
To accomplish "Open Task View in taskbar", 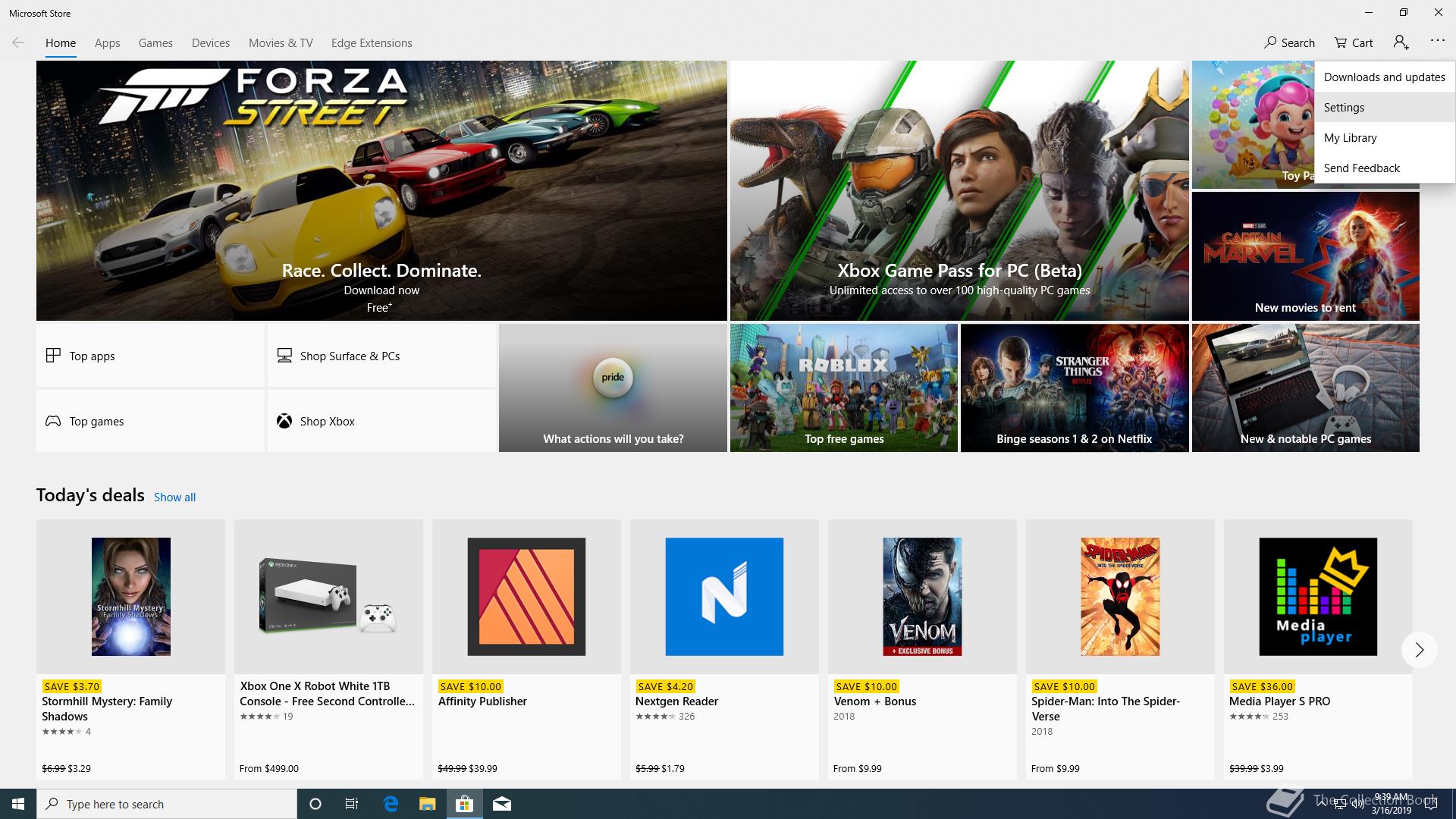I will tap(352, 804).
